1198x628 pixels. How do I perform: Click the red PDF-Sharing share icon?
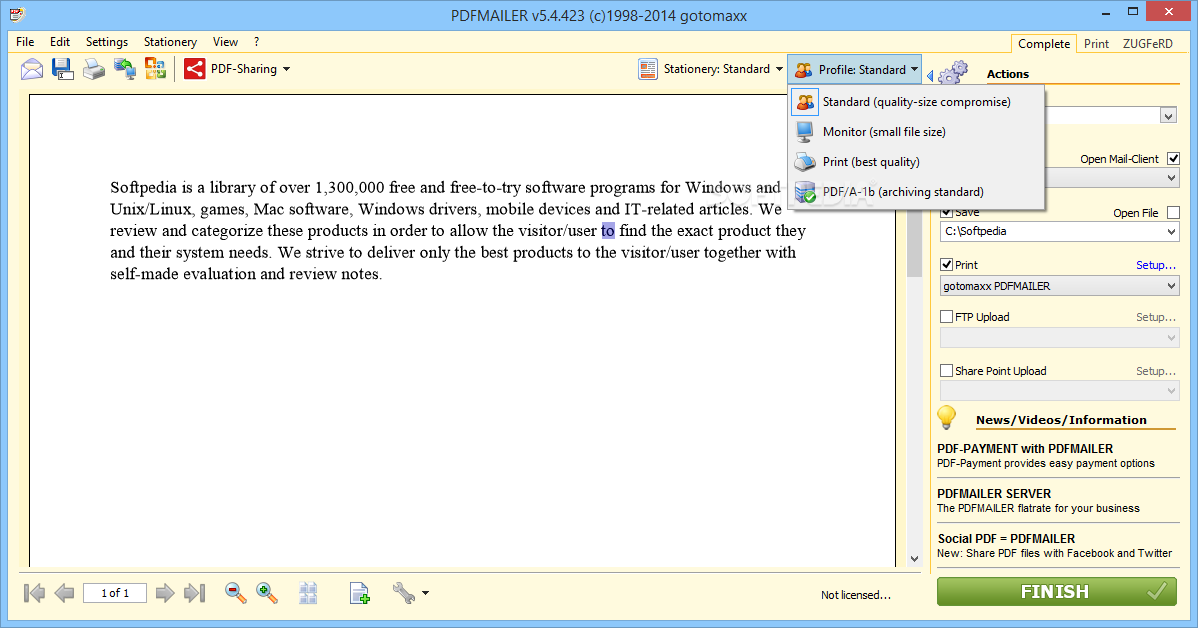[x=195, y=69]
